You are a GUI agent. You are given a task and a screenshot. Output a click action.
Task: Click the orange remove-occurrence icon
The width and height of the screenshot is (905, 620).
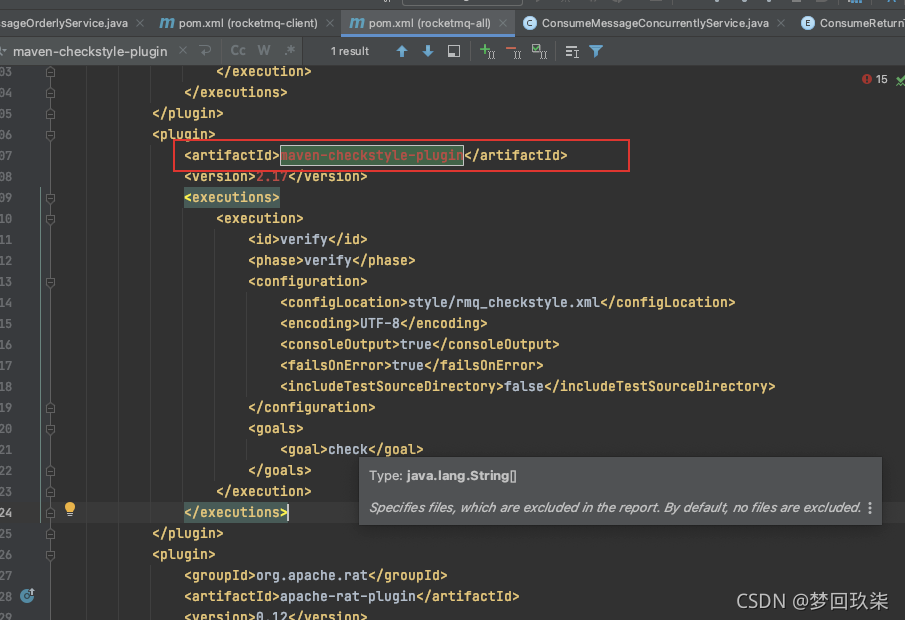tap(513, 51)
